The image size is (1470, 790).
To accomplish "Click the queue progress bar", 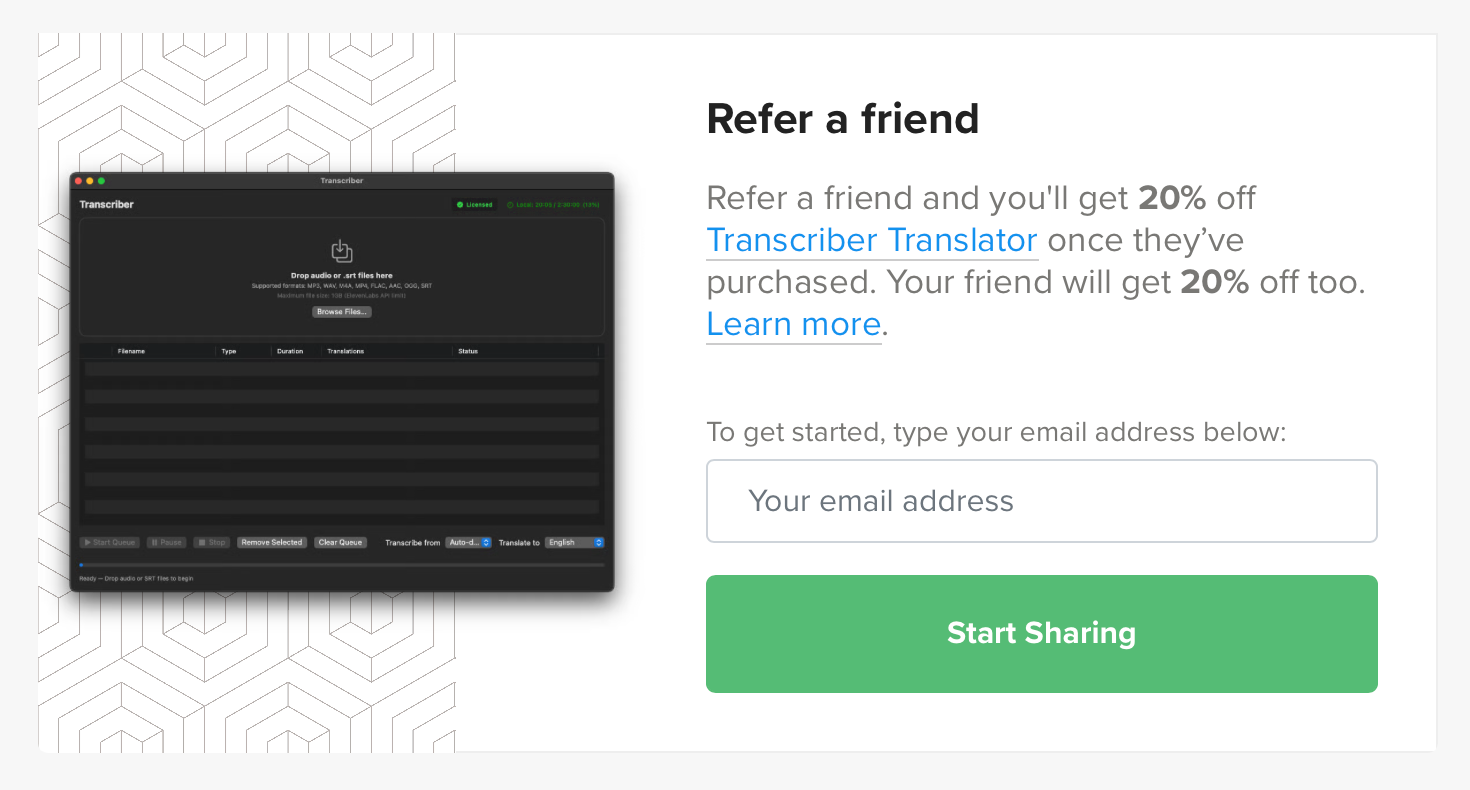I will tap(342, 565).
